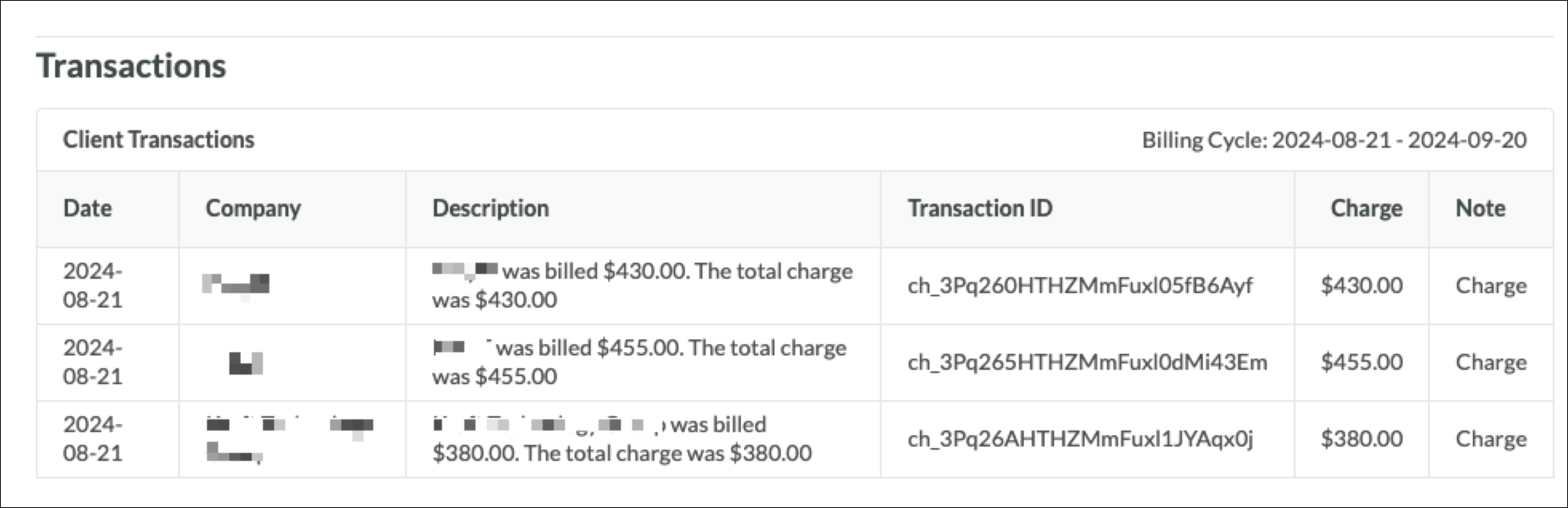Click the Date column header
1568x508 pixels.
(88, 208)
